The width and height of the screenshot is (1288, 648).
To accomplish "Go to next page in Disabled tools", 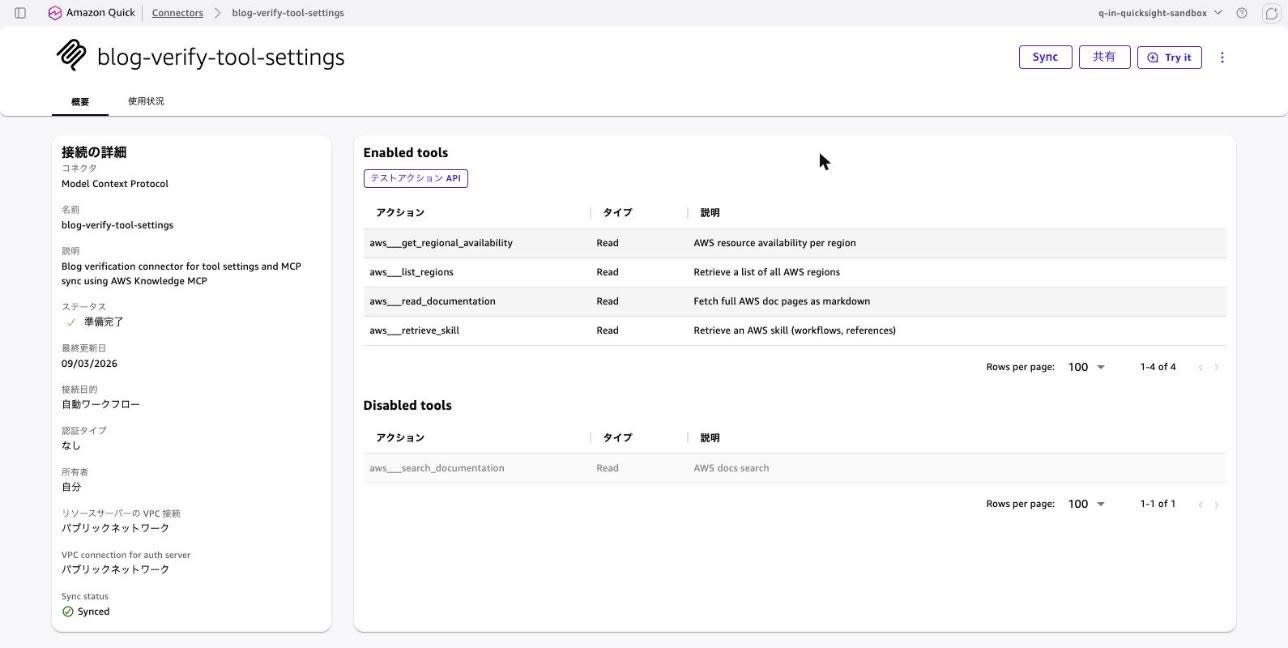I will 1216,504.
